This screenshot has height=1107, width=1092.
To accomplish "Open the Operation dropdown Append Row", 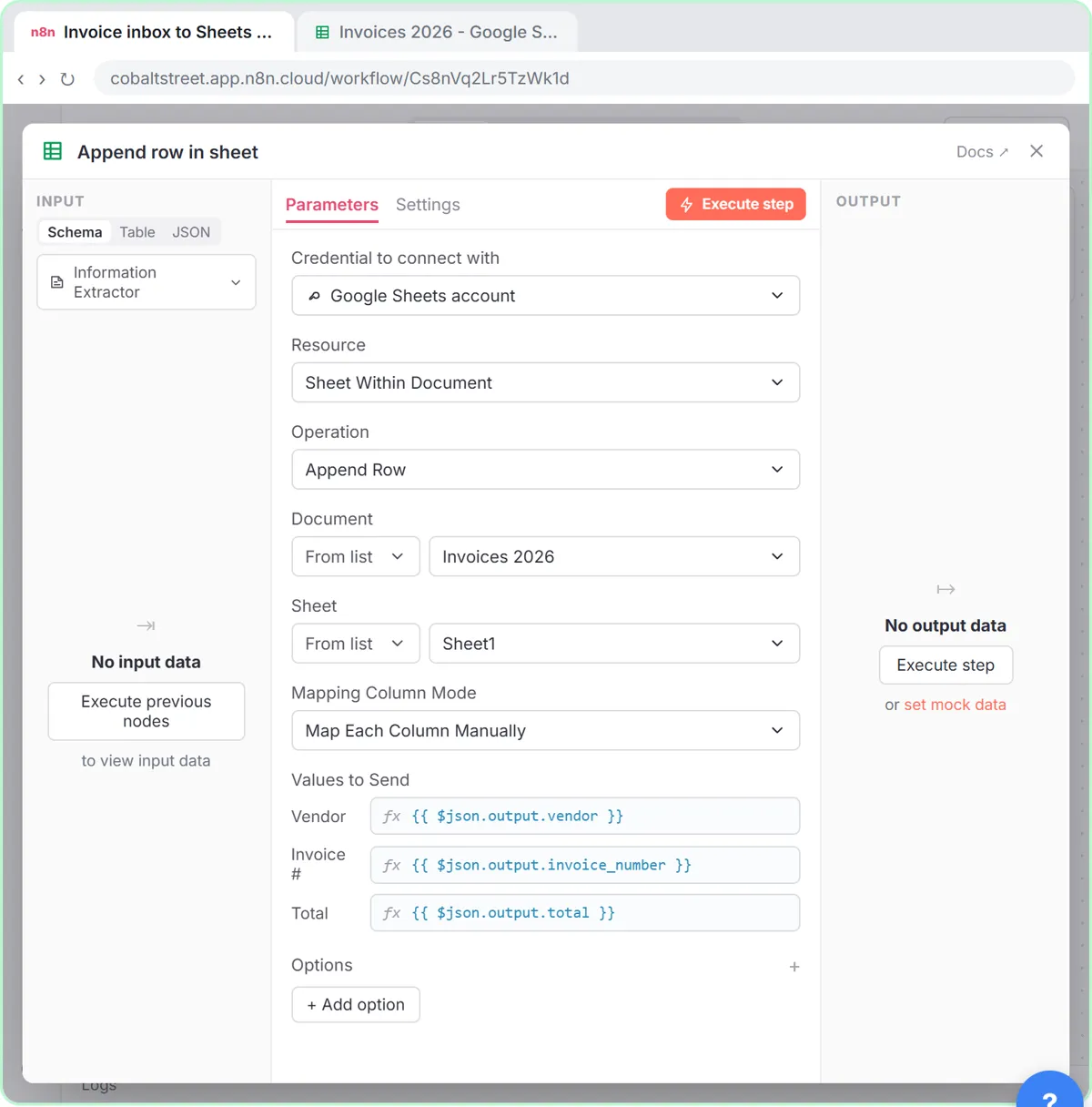I will (x=546, y=470).
